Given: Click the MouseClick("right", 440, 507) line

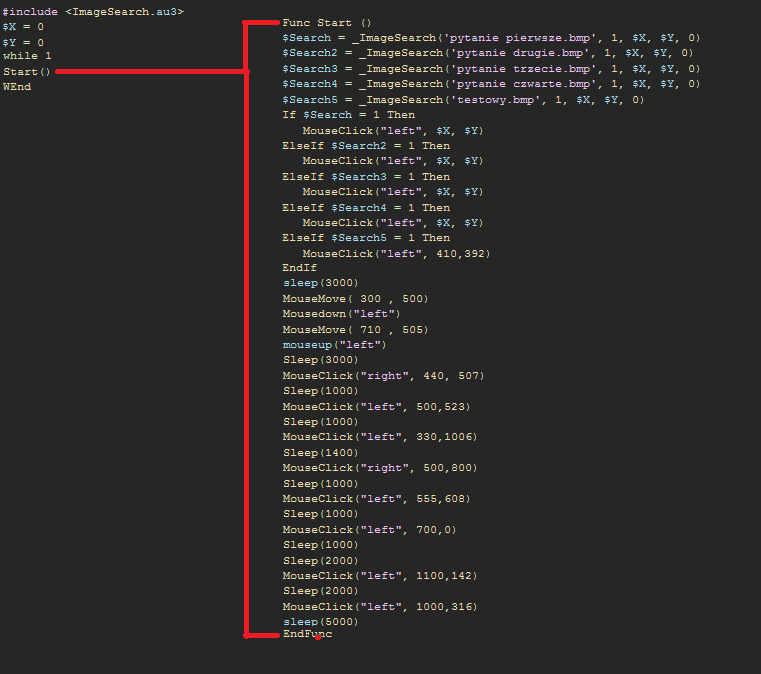Looking at the screenshot, I should [x=383, y=376].
